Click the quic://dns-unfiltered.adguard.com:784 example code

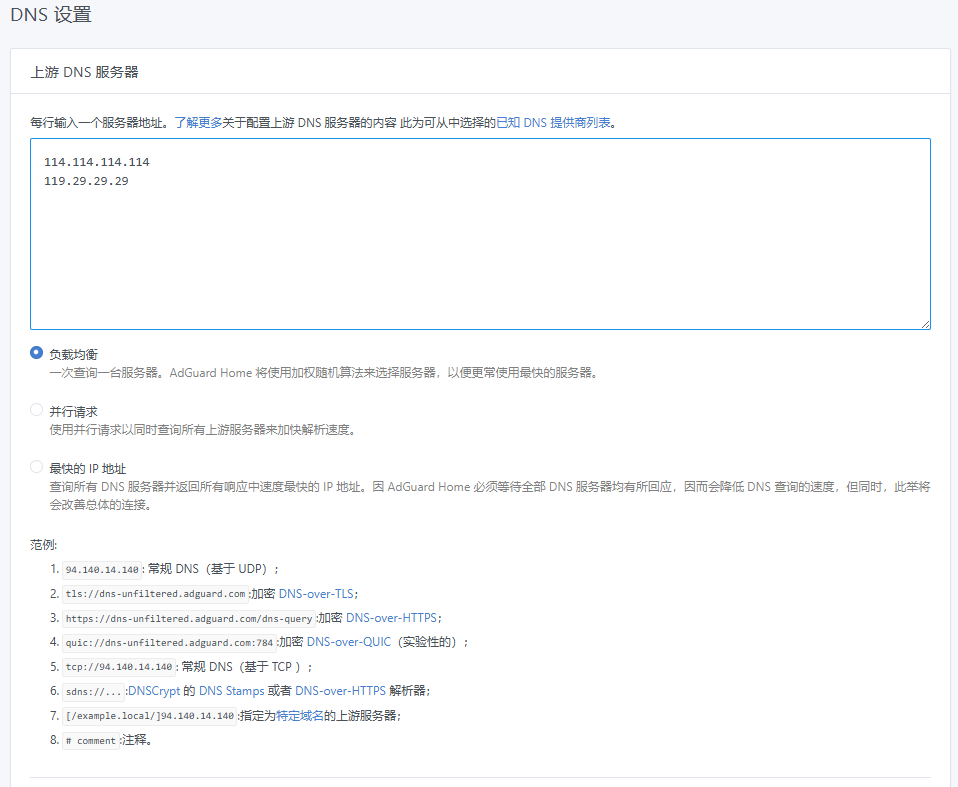pyautogui.click(x=169, y=642)
